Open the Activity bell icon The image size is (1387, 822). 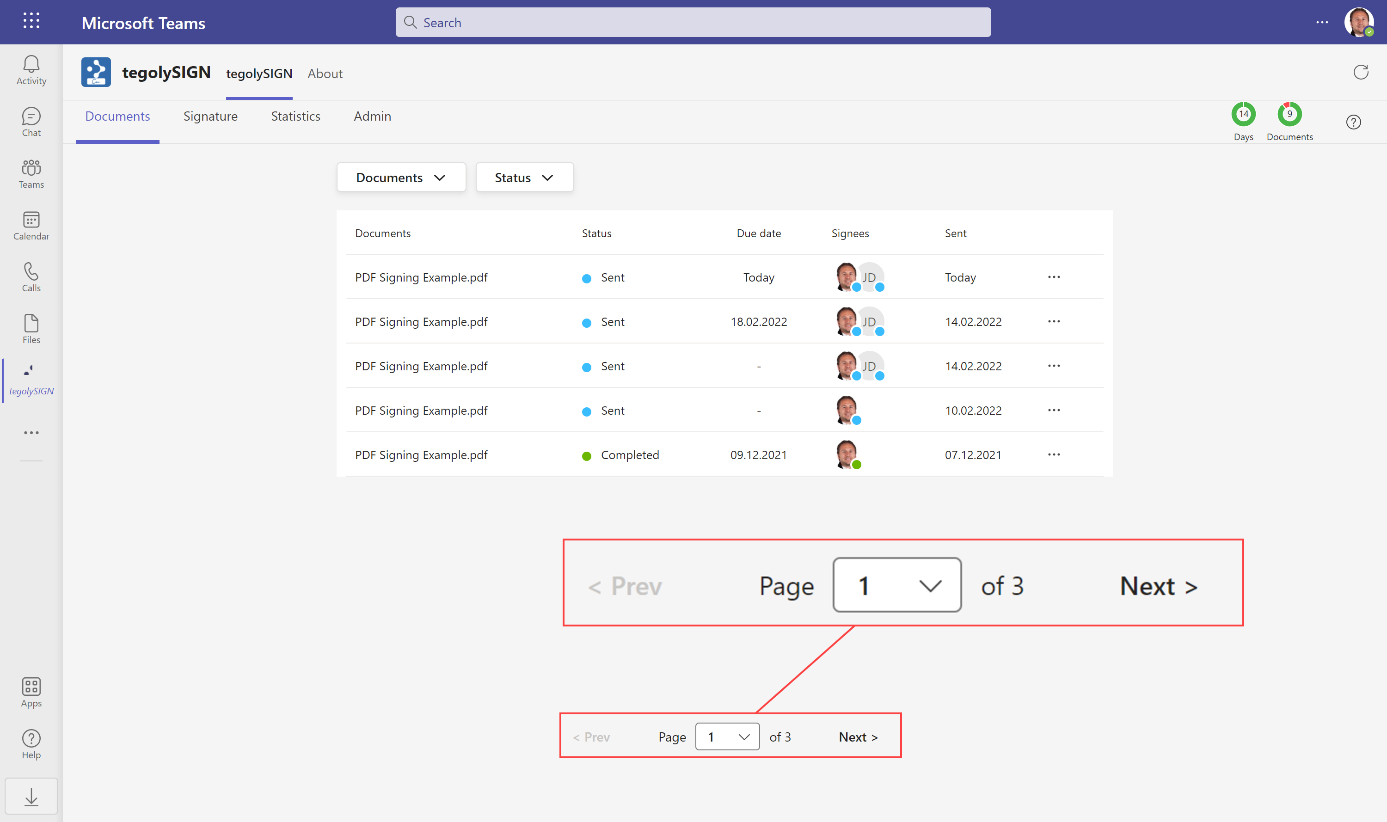pos(31,70)
